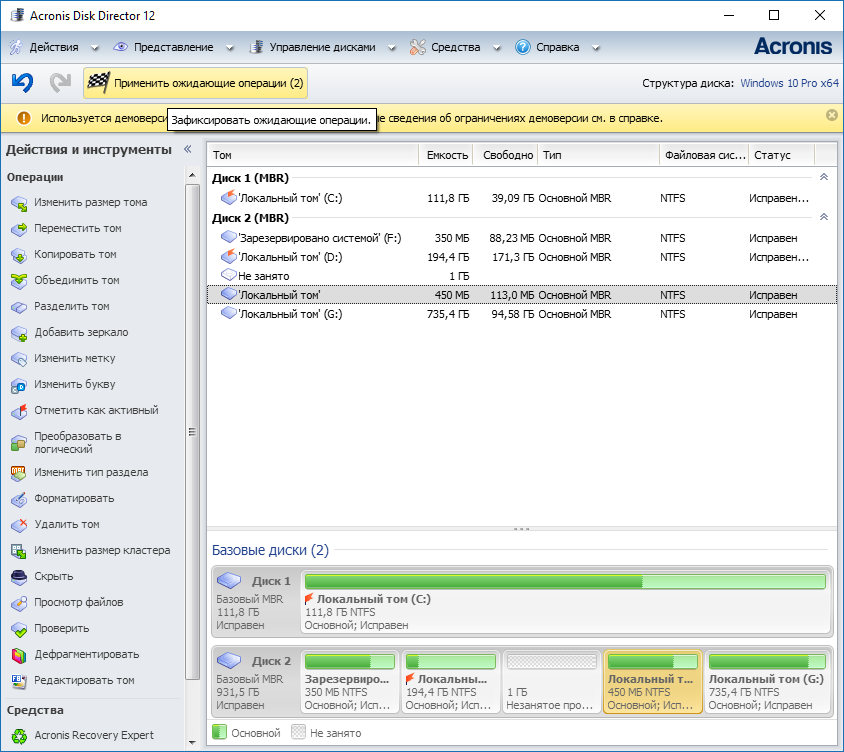Screen dimensions: 844x752
Task: Click the 350 МБ NTFS partition usage bar
Action: click(350, 661)
